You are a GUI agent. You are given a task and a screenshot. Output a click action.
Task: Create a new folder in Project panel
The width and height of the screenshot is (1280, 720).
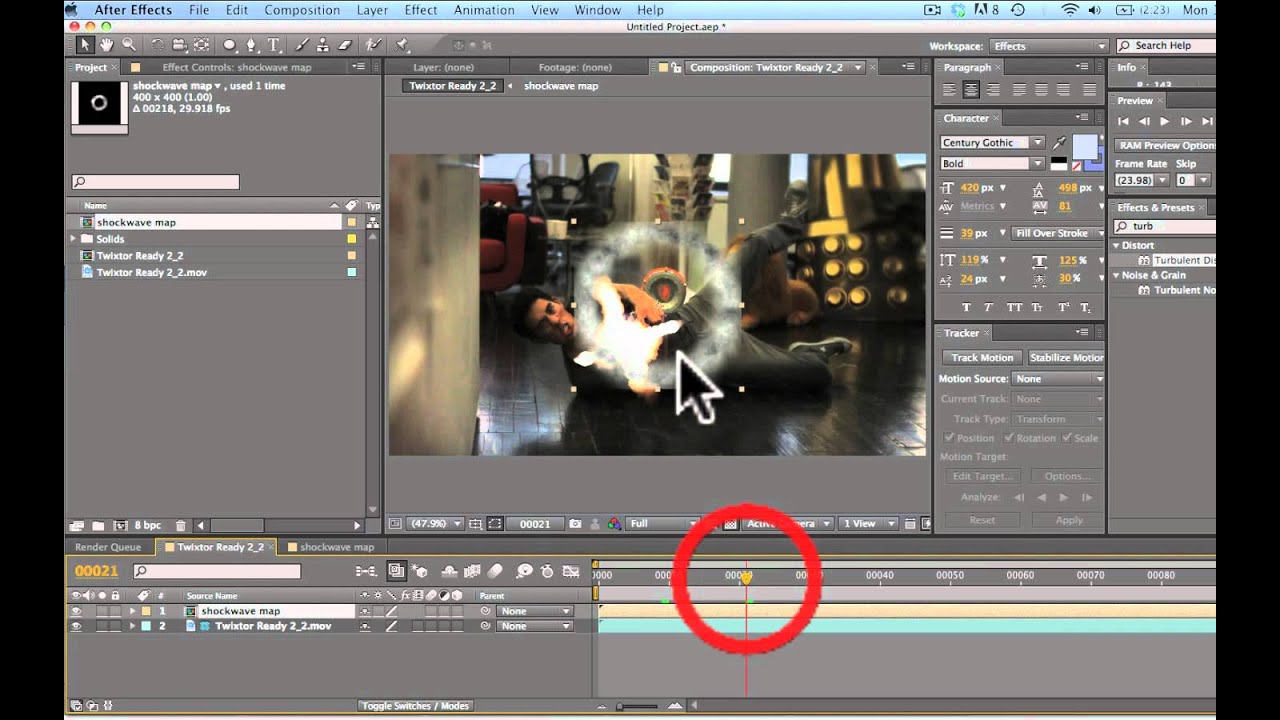click(x=98, y=525)
